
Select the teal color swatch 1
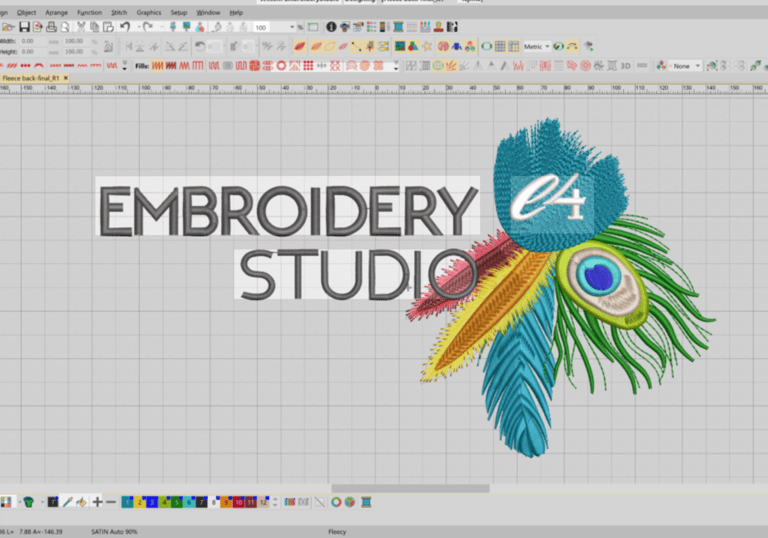coord(127,502)
